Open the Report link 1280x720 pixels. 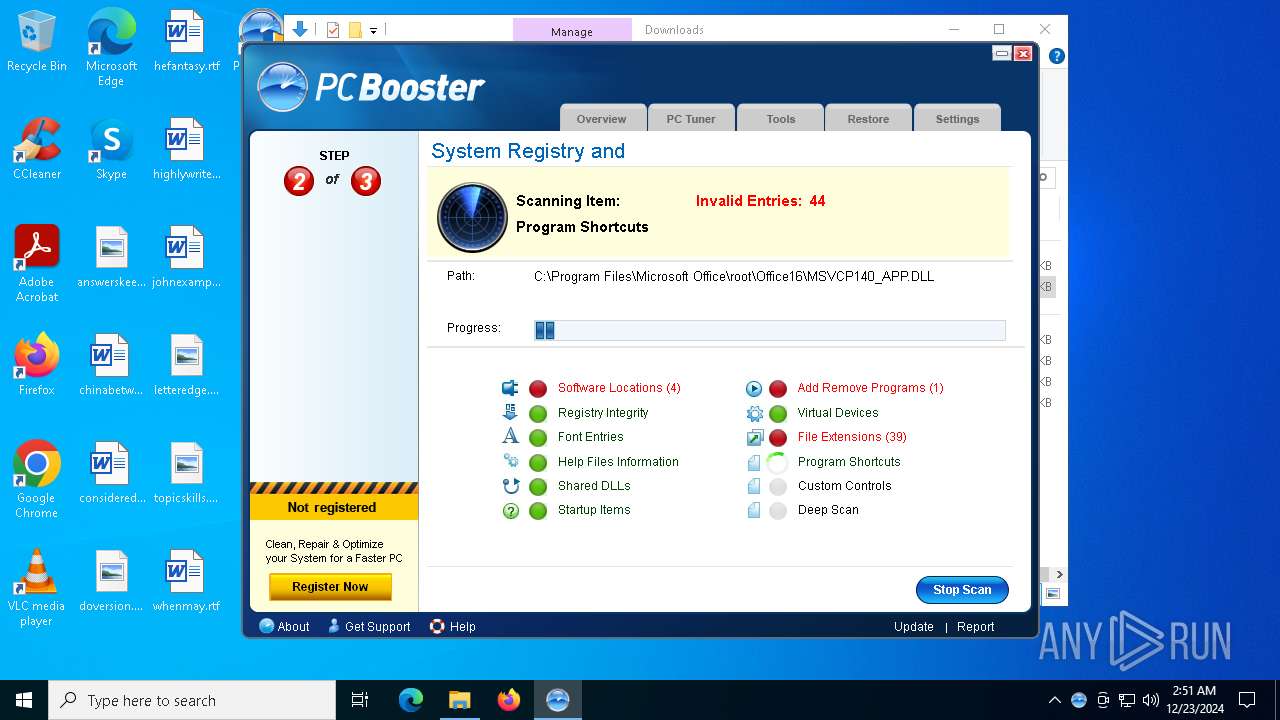pyautogui.click(x=975, y=627)
